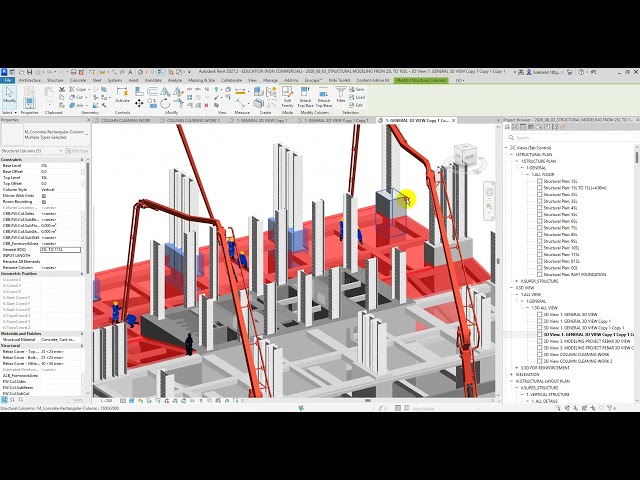
Task: Open the Properties ribbon button
Action: [x=29, y=101]
